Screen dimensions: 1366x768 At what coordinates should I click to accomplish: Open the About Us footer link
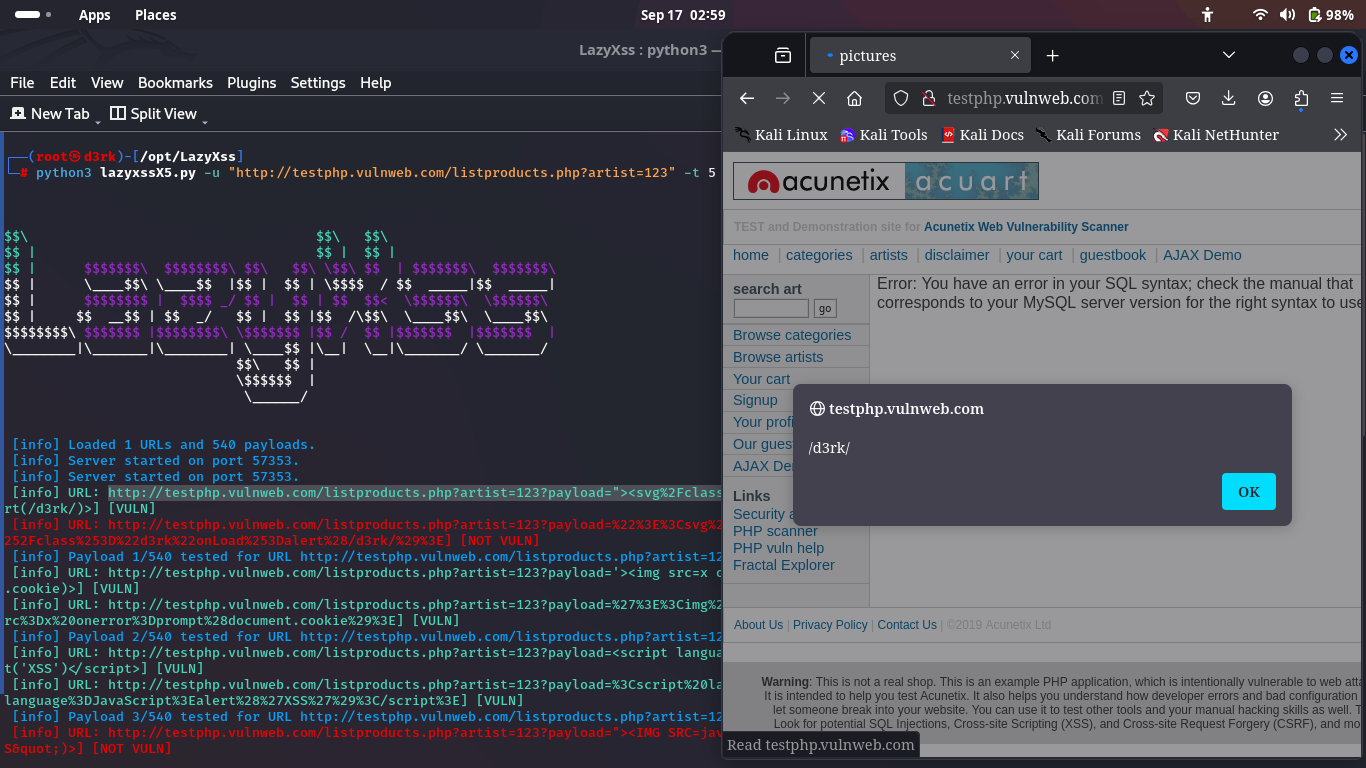759,625
